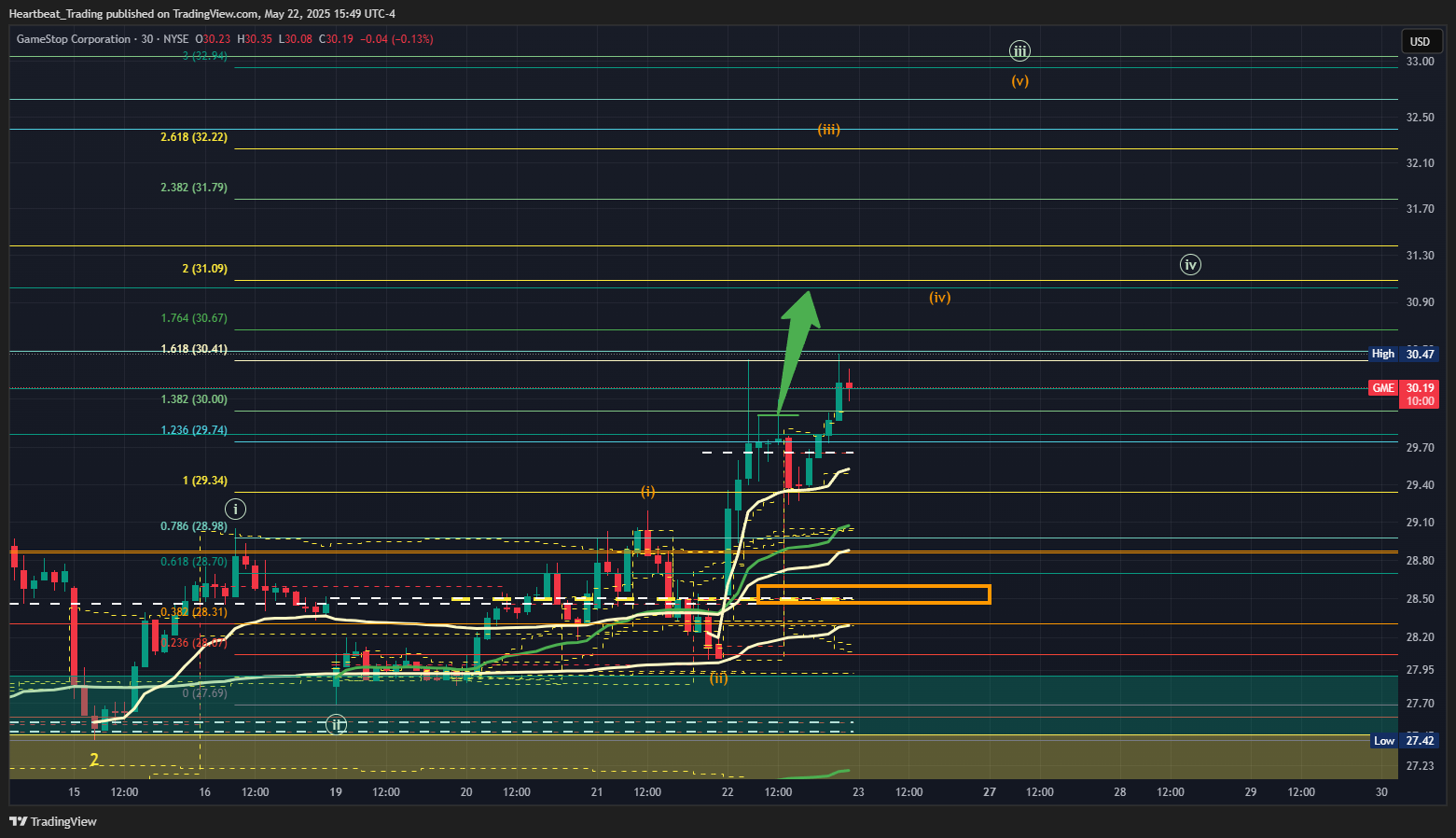Click the 1.382 (30.00) Fibonacci label
The image size is (1456, 838).
[194, 399]
